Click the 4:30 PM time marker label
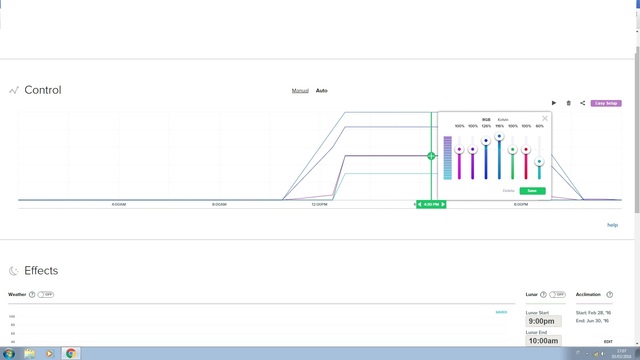 (431, 204)
